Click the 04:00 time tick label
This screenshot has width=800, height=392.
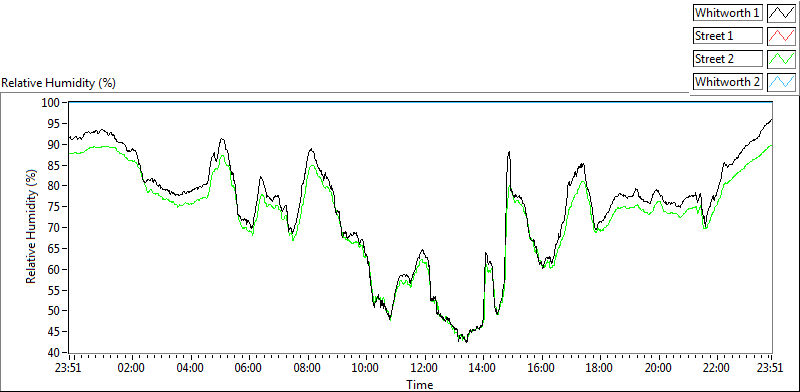click(191, 368)
